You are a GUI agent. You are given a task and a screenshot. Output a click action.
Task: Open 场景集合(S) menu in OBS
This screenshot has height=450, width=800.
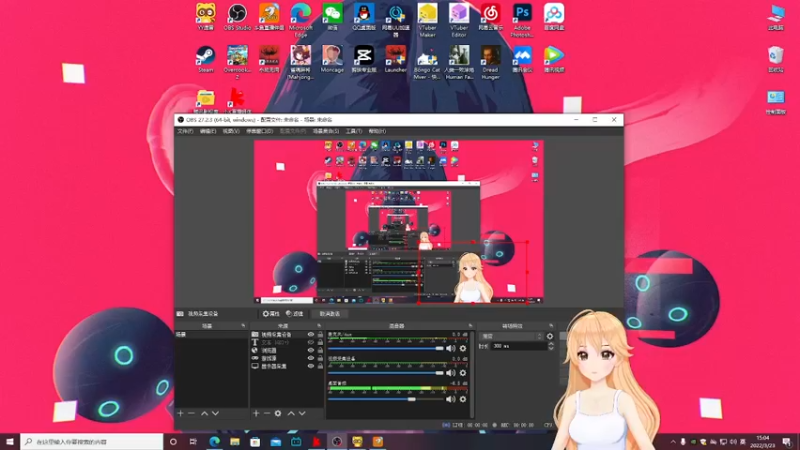326,131
